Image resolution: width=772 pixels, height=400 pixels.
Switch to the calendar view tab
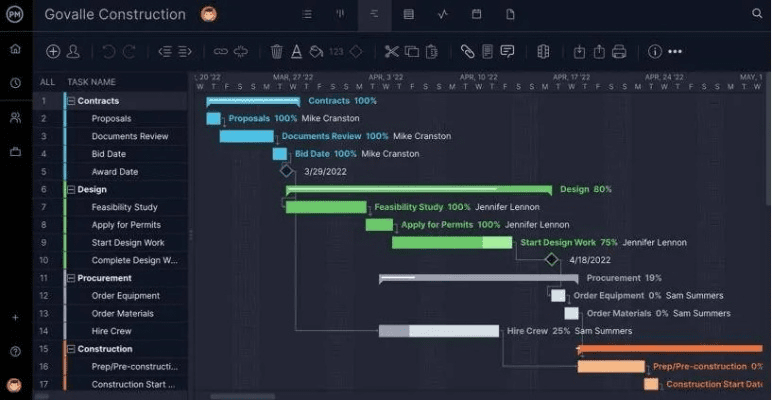(476, 14)
